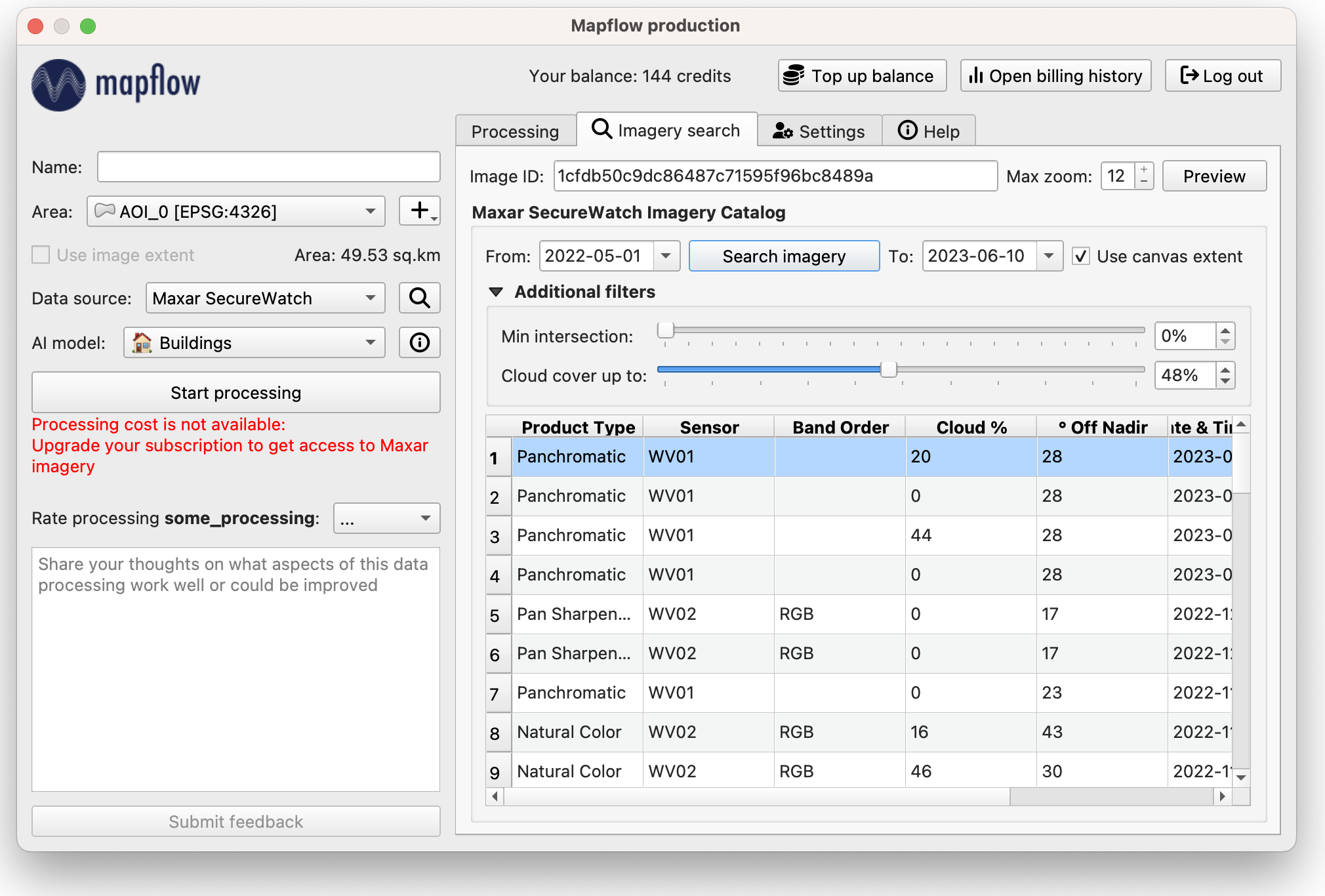Click the Cloud % column header
The height and width of the screenshot is (896, 1325).
971,427
